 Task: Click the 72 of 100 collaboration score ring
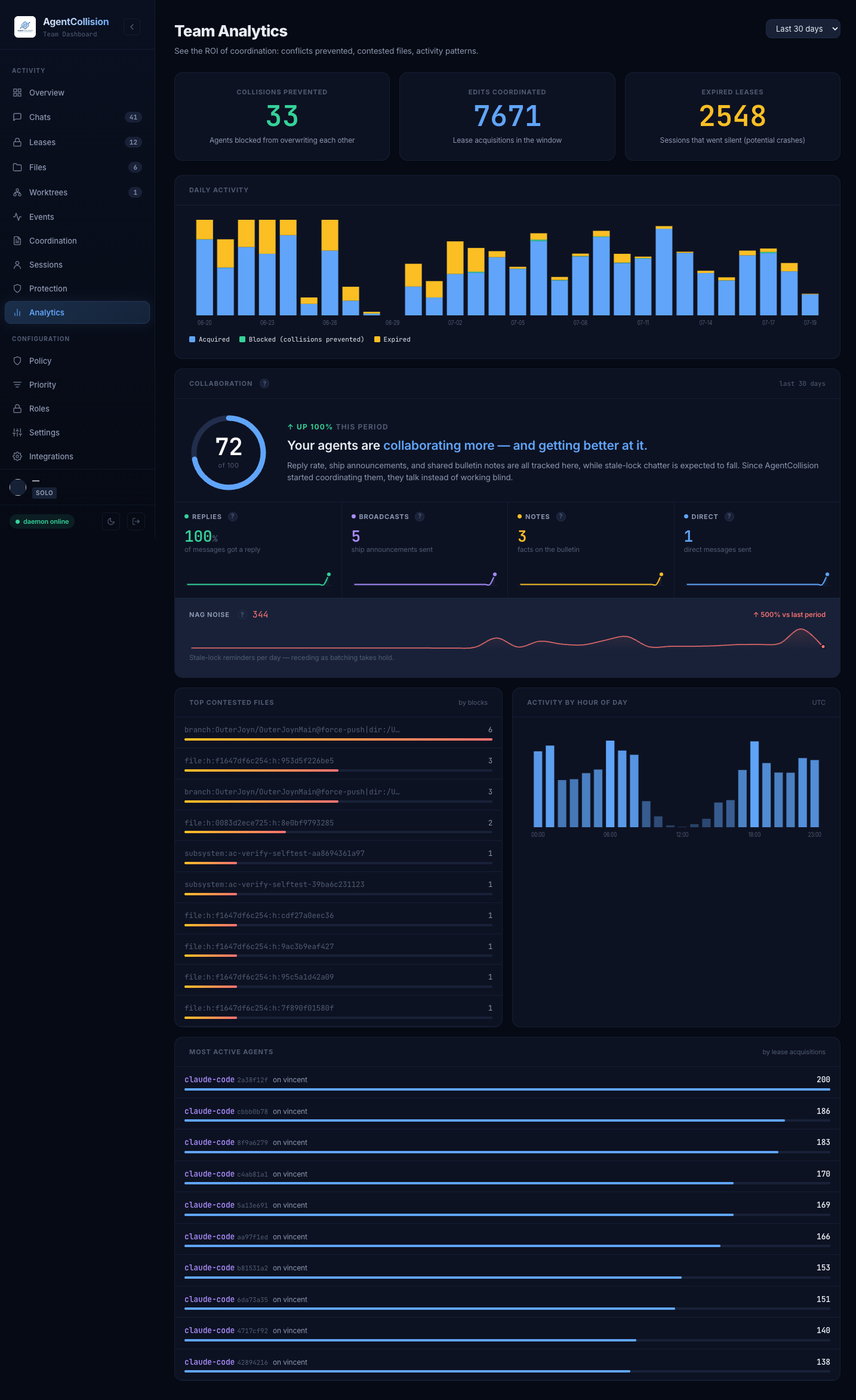coord(229,453)
